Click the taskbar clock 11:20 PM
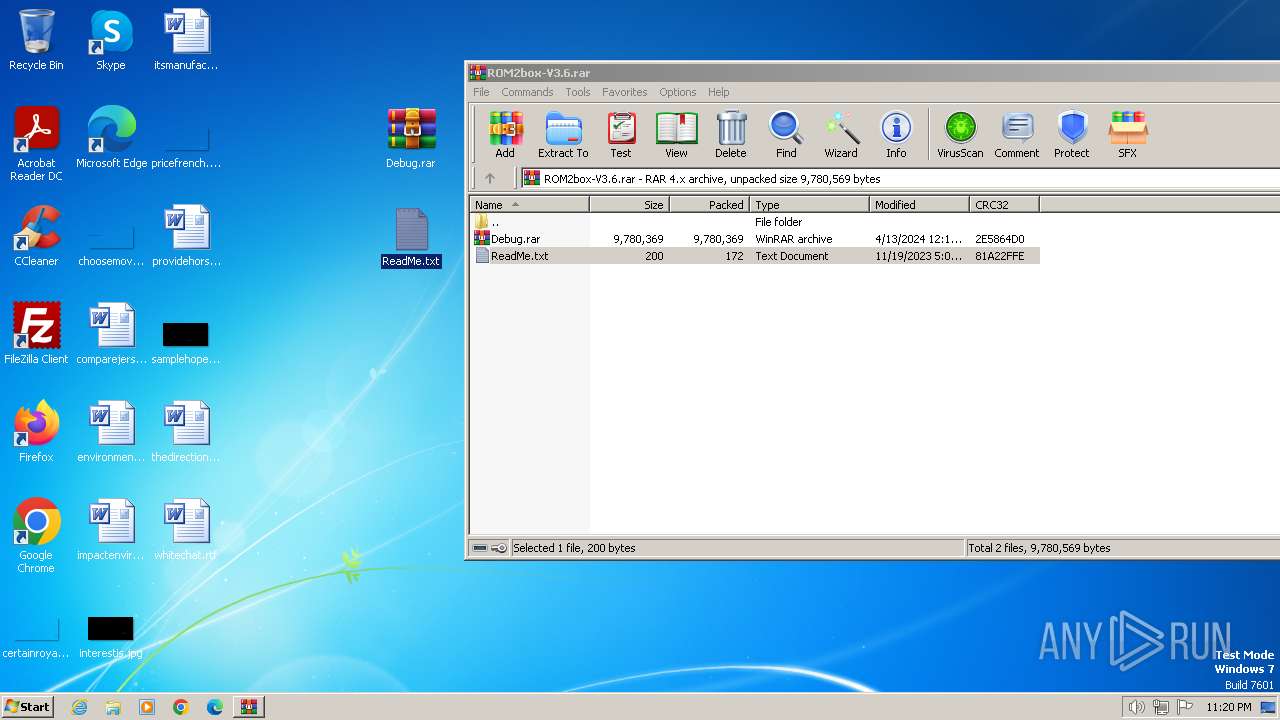 tap(1229, 707)
